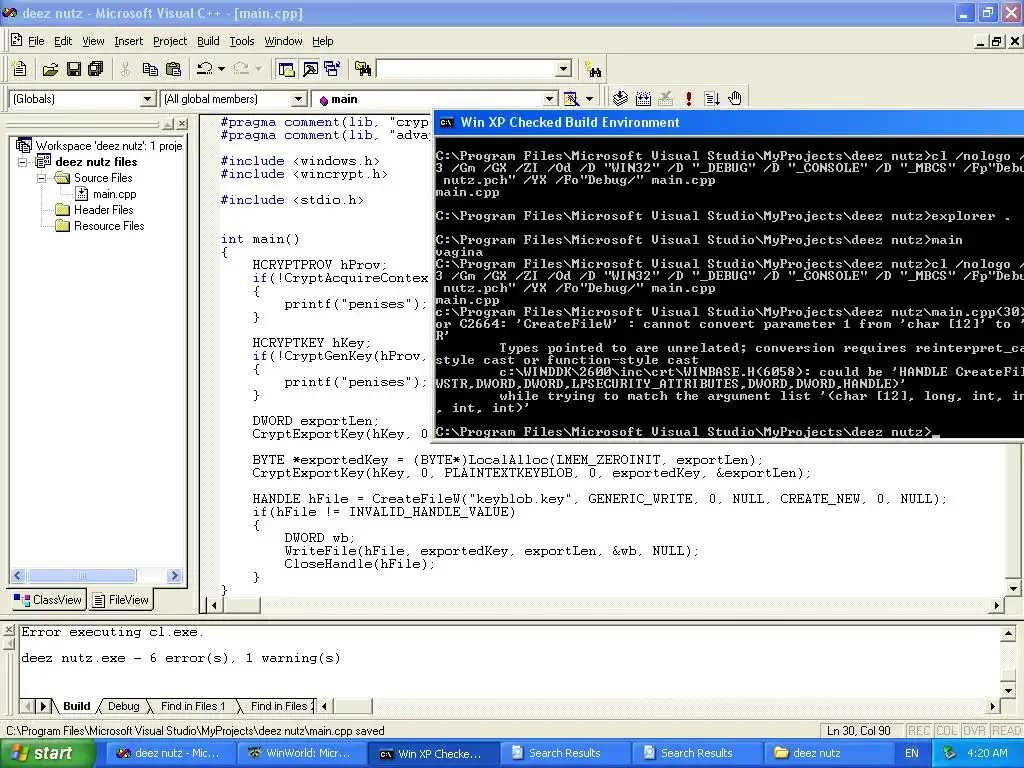
Task: Toggle the Output window icon
Action: (x=310, y=69)
